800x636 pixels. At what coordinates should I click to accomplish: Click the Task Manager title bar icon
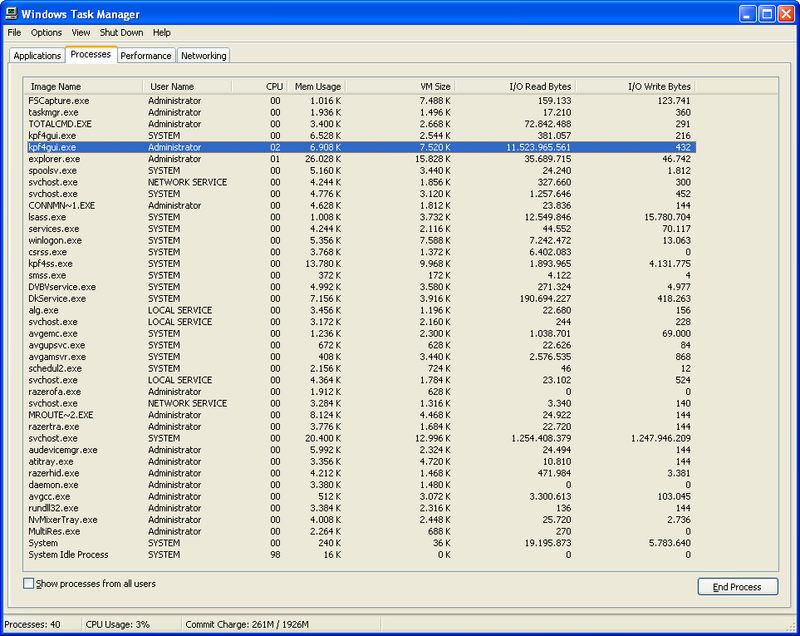11,14
